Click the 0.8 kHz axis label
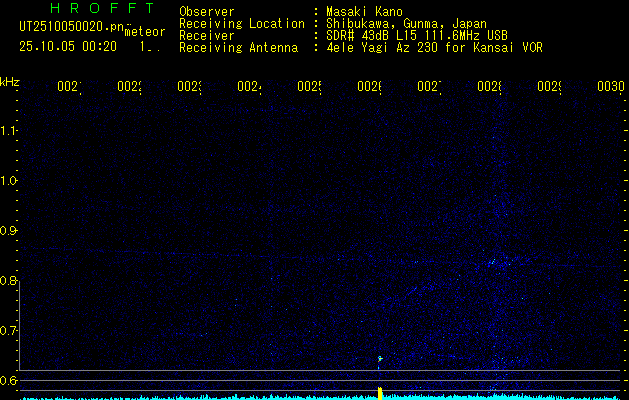The height and width of the screenshot is (400, 629). pos(8,280)
